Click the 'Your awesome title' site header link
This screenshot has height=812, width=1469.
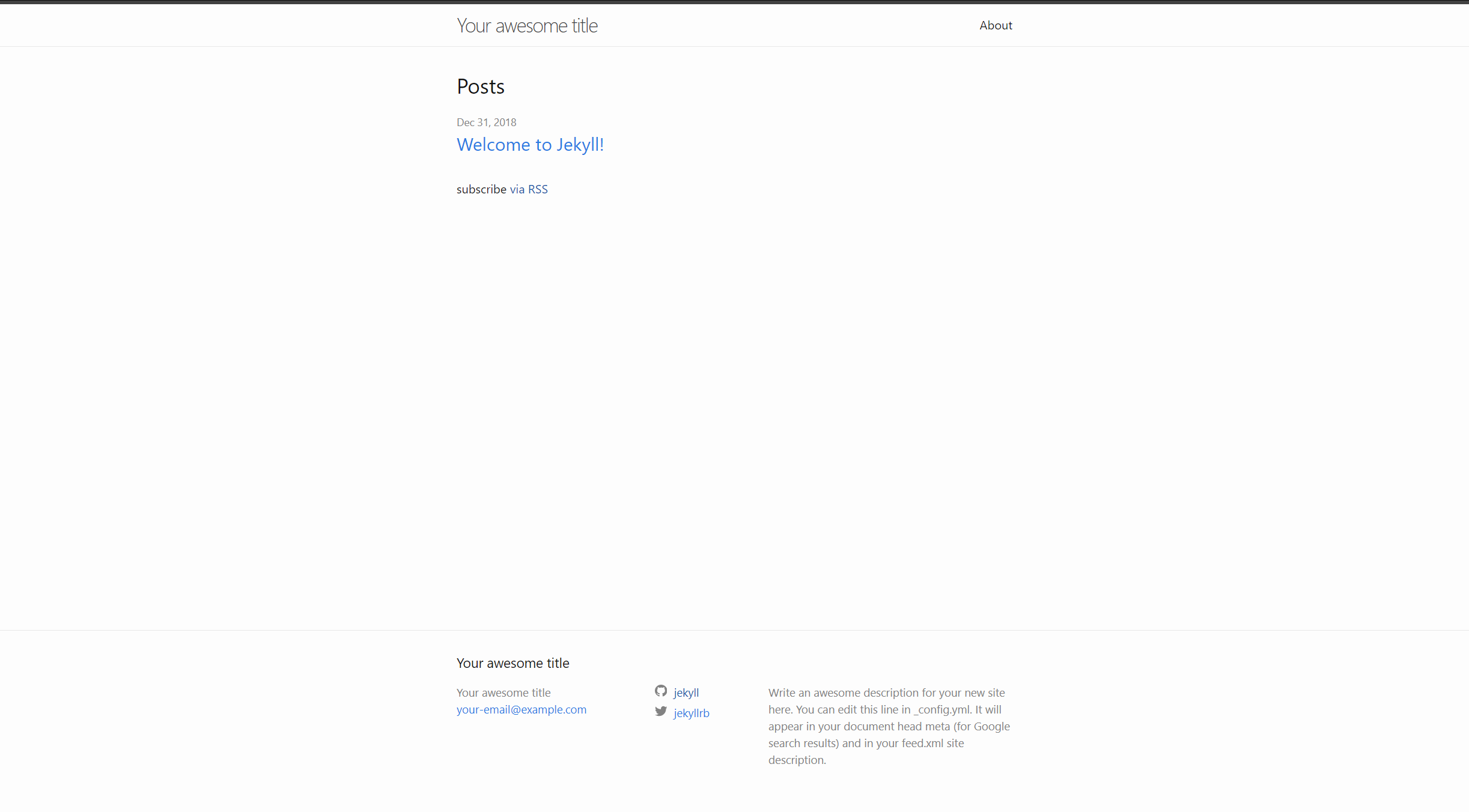(527, 25)
